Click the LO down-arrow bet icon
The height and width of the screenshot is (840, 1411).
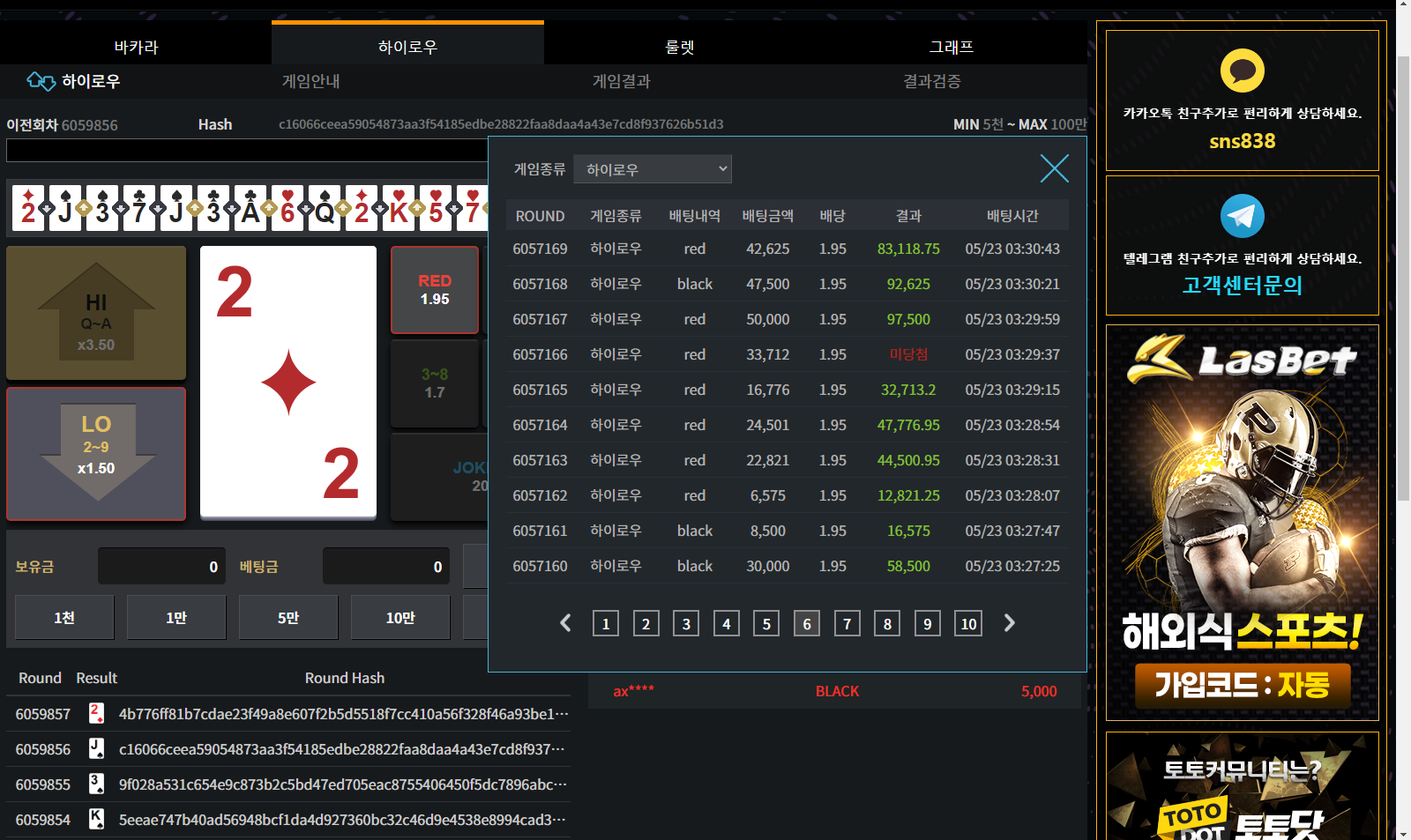[96, 453]
